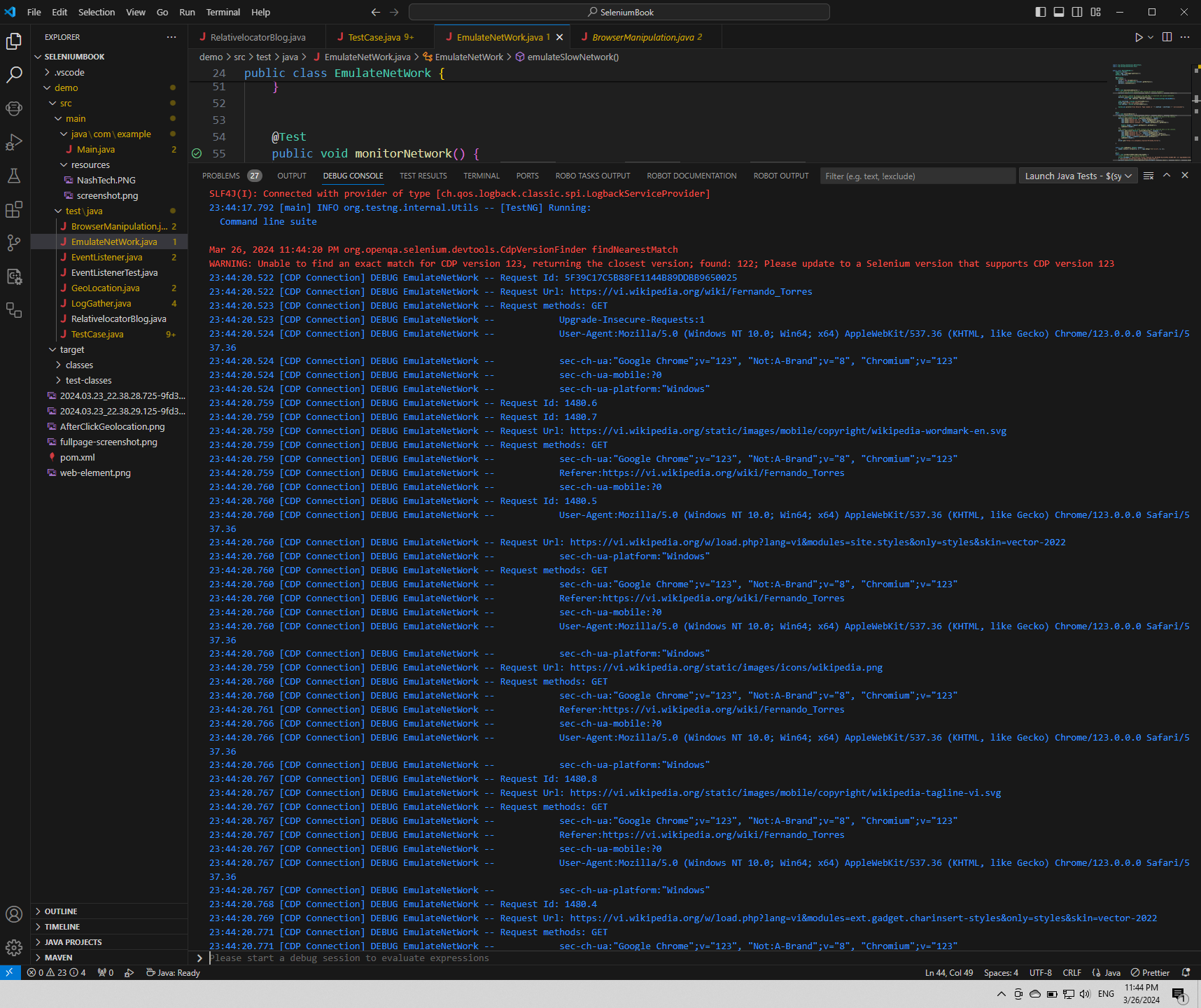Viewport: 1201px width, 1008px height.
Task: Open the Extensions view
Action: coord(14,209)
